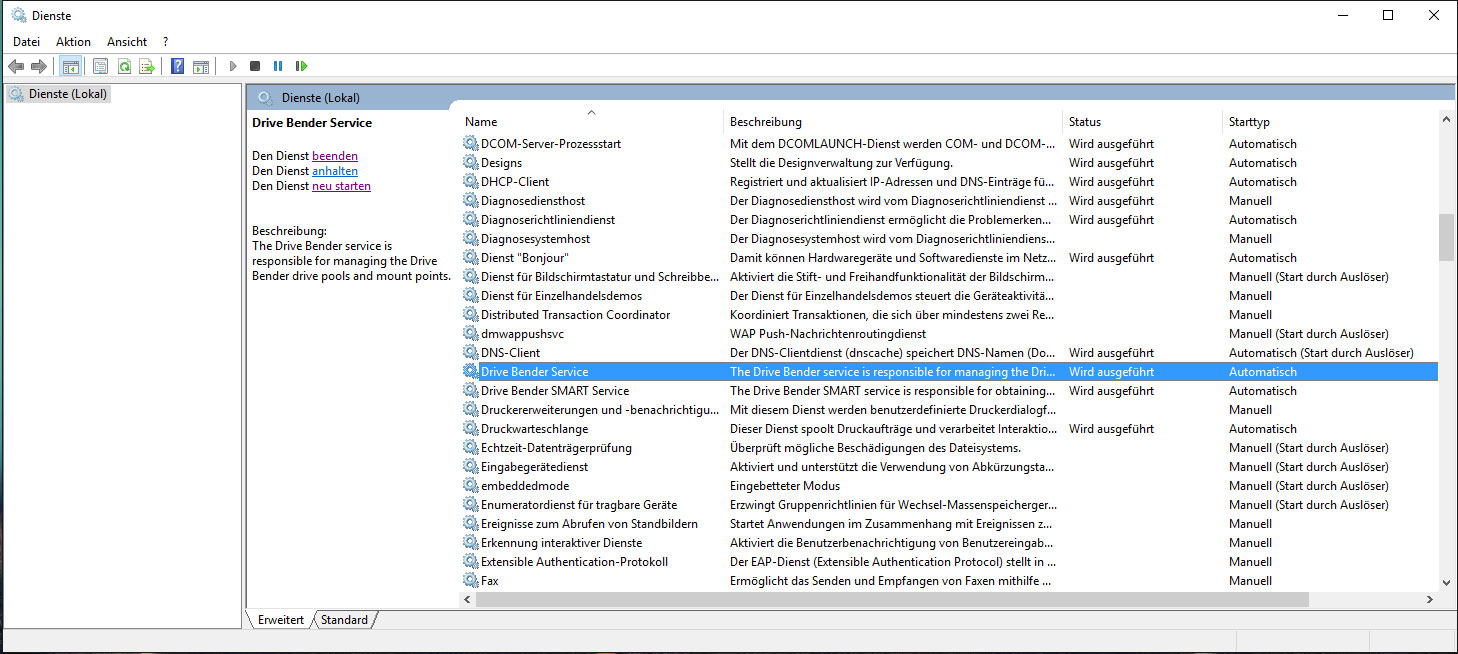The width and height of the screenshot is (1458, 654).
Task: Click gear icon of Druckwarteschlange row
Action: pyautogui.click(x=471, y=428)
